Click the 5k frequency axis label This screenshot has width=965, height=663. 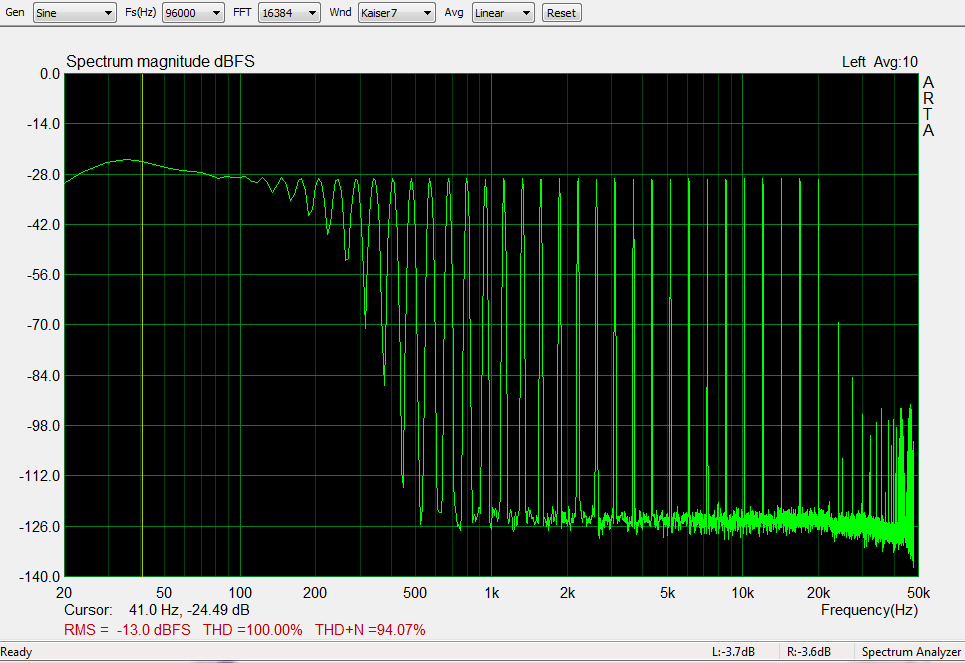pyautogui.click(x=667, y=593)
